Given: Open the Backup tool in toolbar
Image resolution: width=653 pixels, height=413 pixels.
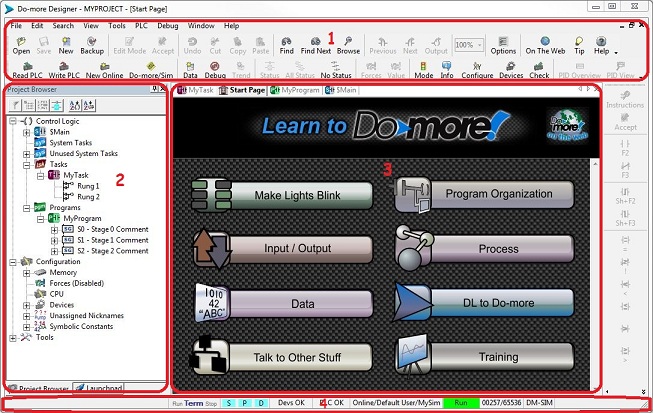Looking at the screenshot, I should pos(92,45).
